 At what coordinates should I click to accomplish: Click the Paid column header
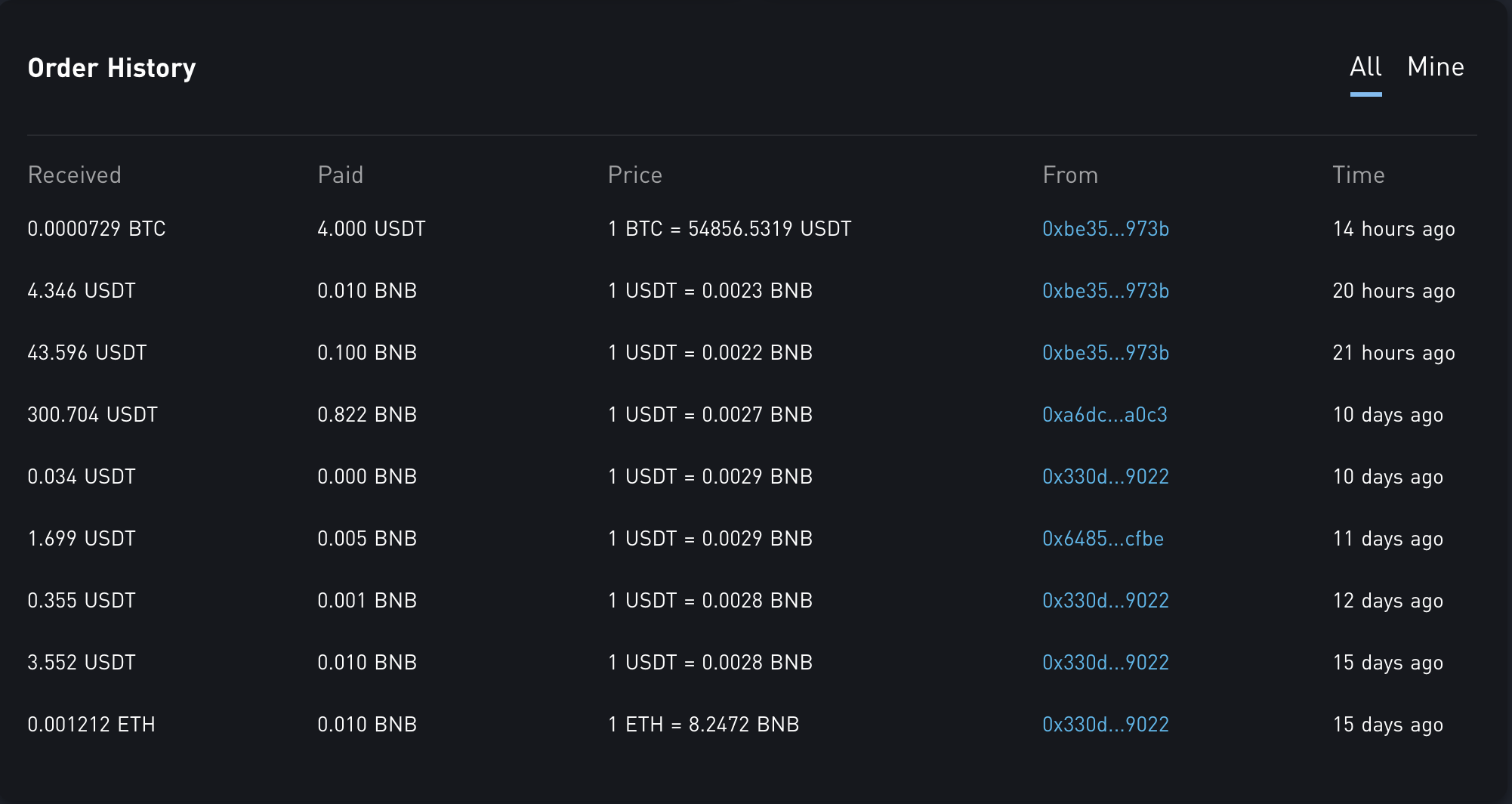[341, 175]
